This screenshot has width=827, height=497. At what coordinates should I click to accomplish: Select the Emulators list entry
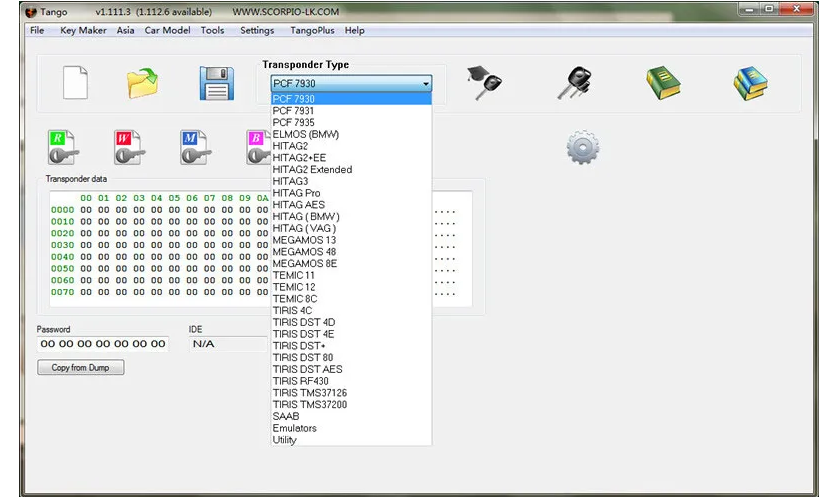click(x=294, y=428)
